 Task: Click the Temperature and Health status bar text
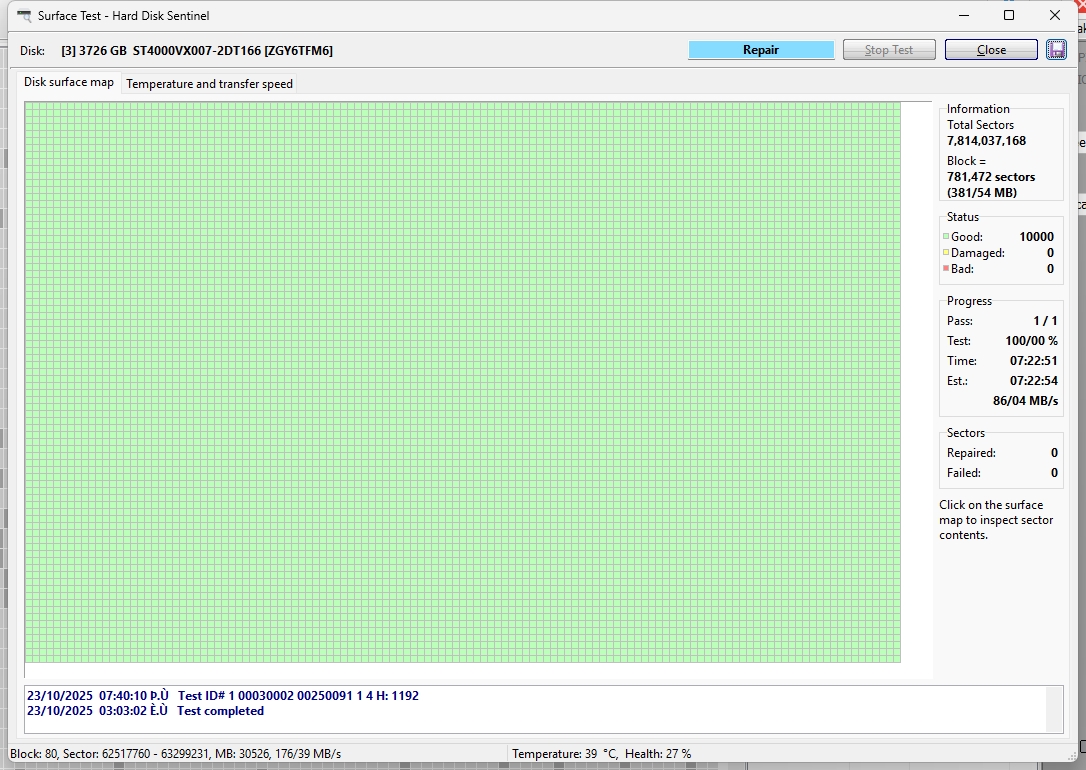click(601, 754)
